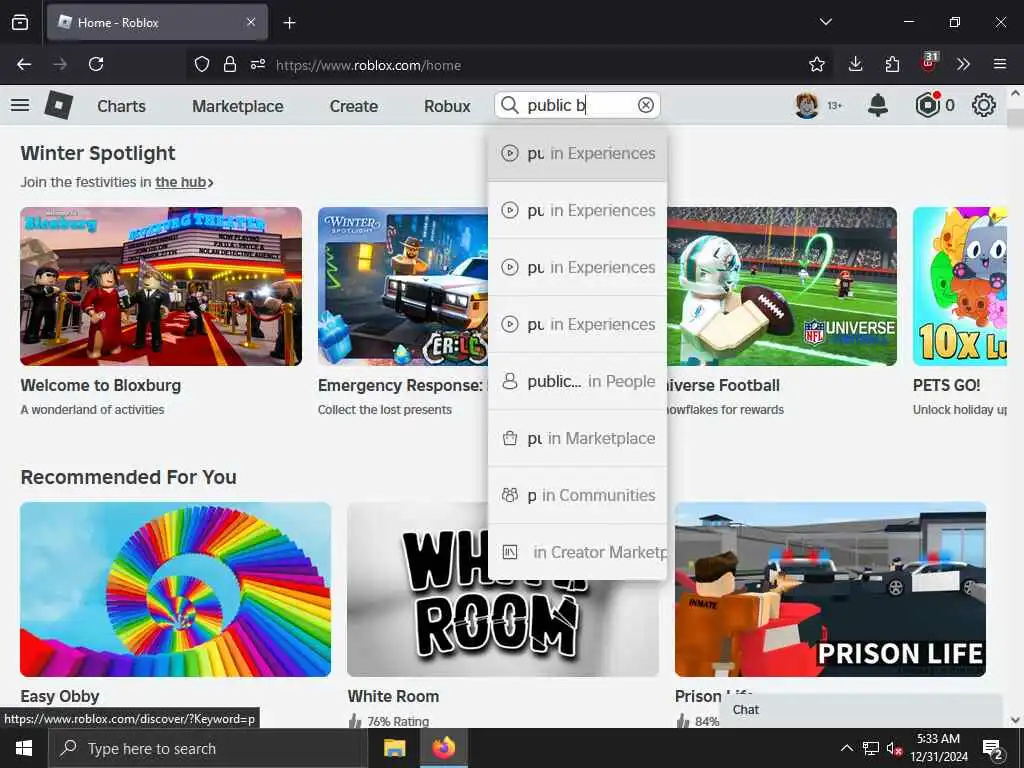1024x768 pixels.
Task: Open Easy Obby rainbow thumbnail
Action: pos(175,589)
